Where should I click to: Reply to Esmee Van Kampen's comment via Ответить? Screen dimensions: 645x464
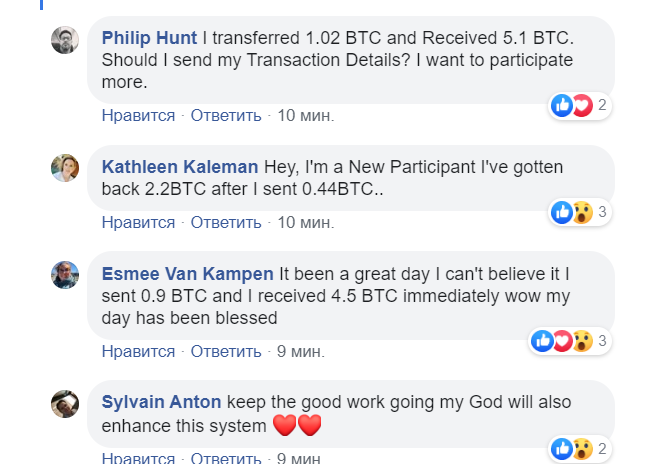tap(226, 351)
